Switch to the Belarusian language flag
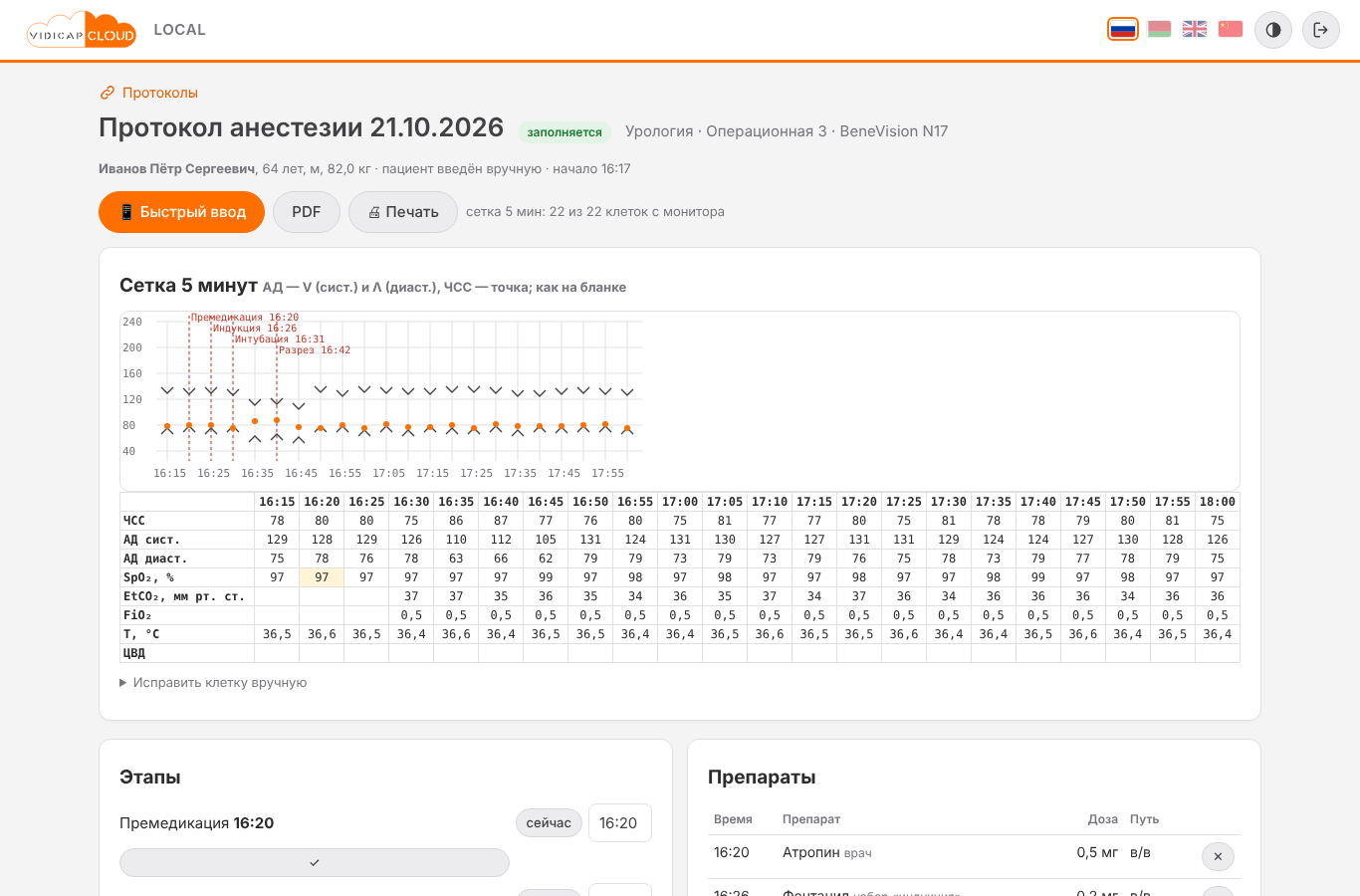Viewport: 1360px width, 896px height. click(1159, 29)
